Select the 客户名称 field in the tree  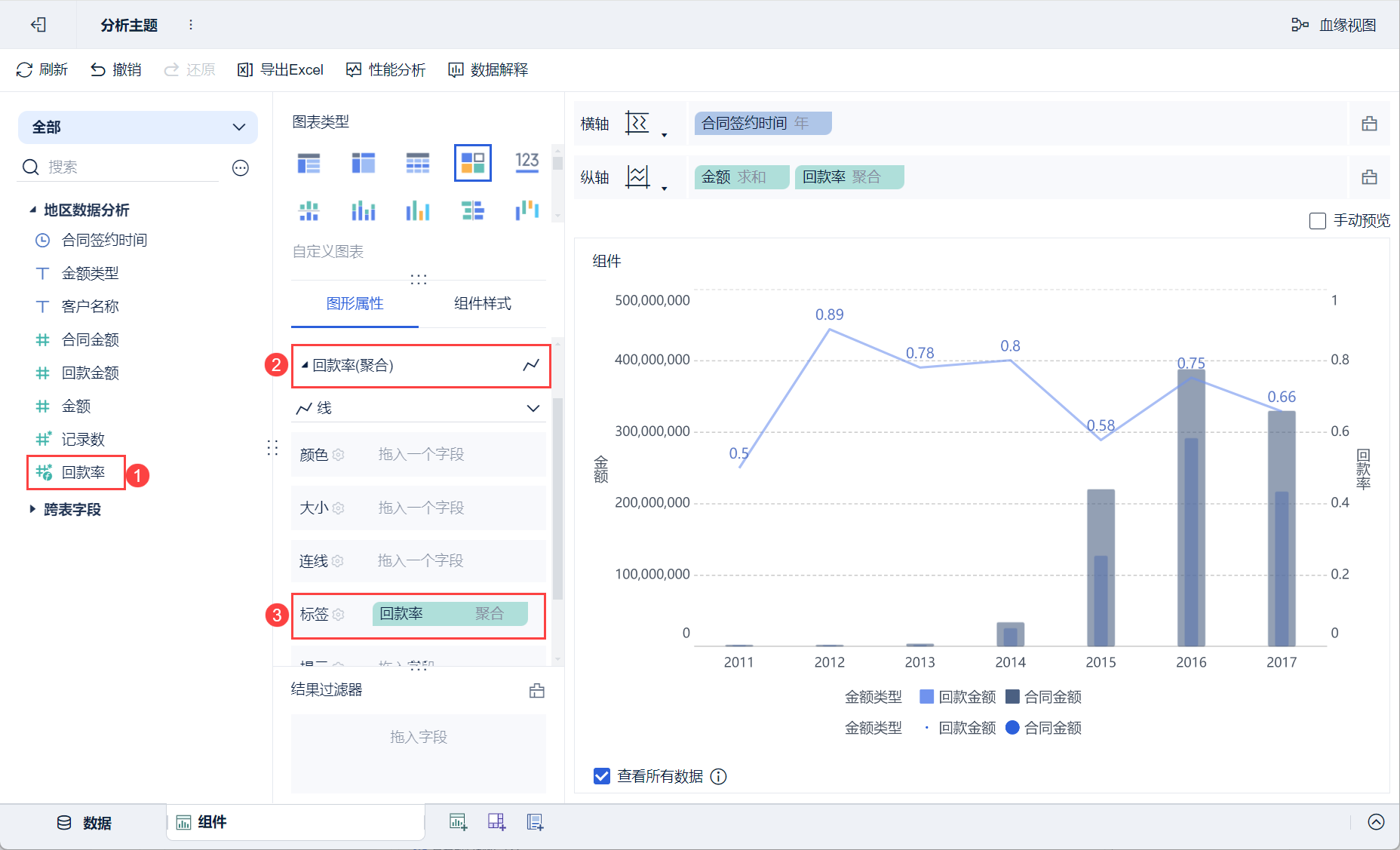pos(90,307)
